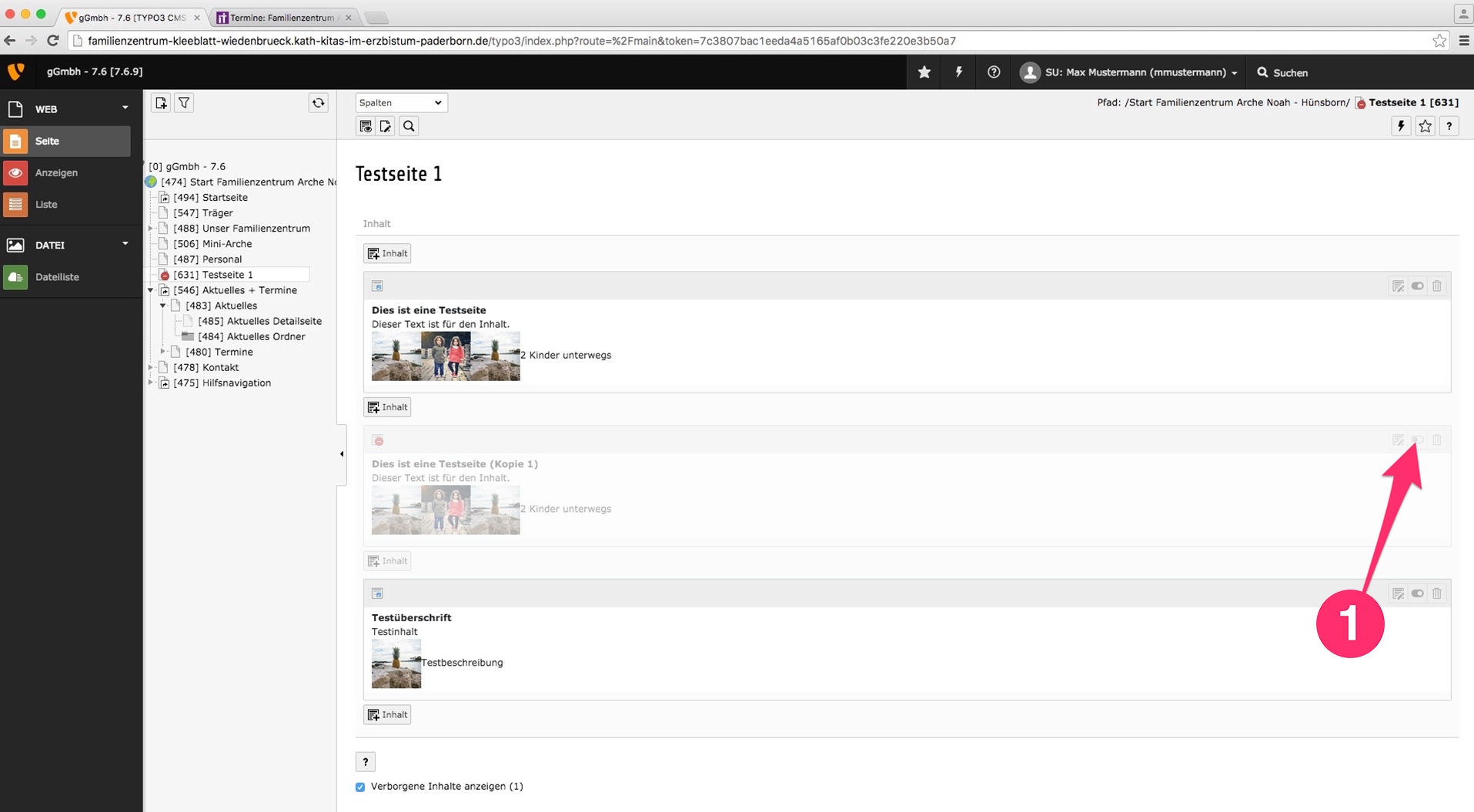The width and height of the screenshot is (1474, 812).
Task: Uncheck 'Verborgene Inhalte anzeigen' checkbox
Action: click(x=360, y=787)
